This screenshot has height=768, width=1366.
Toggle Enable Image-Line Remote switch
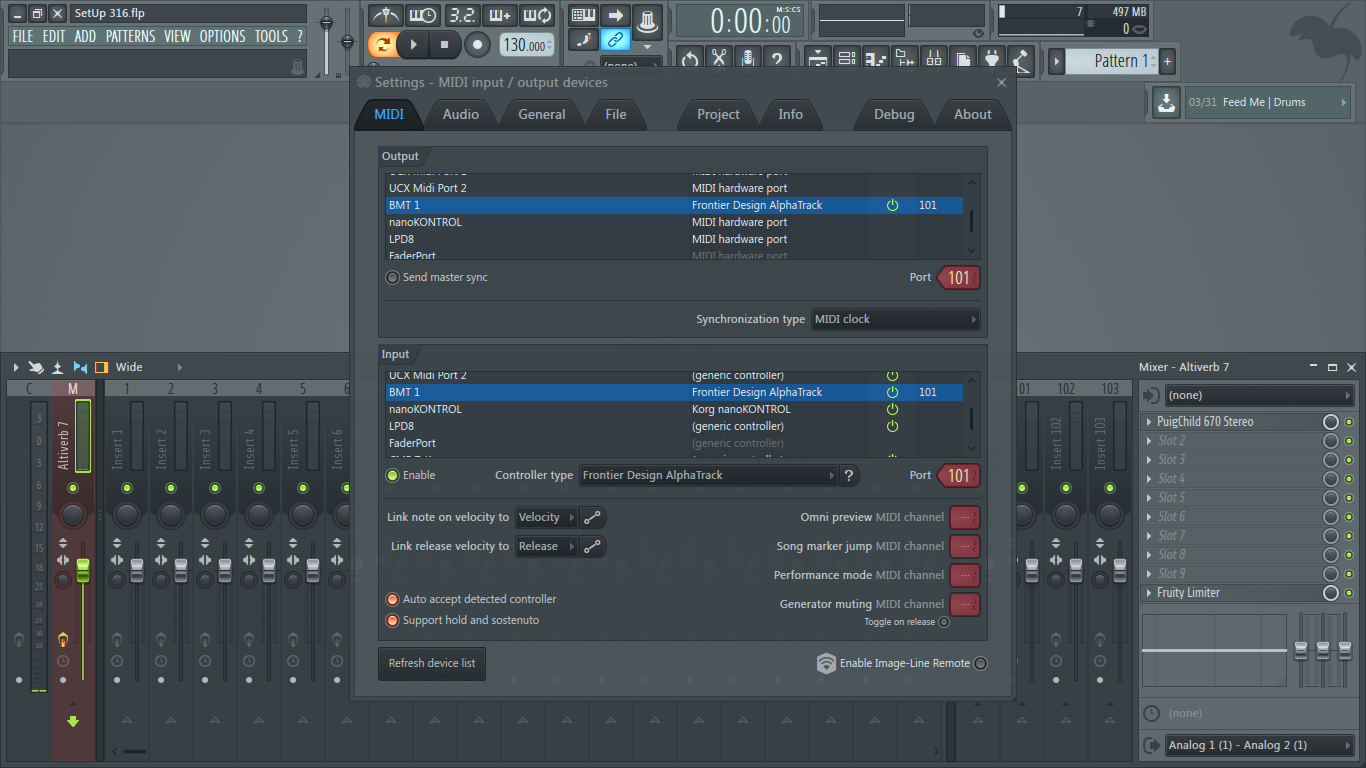point(980,663)
